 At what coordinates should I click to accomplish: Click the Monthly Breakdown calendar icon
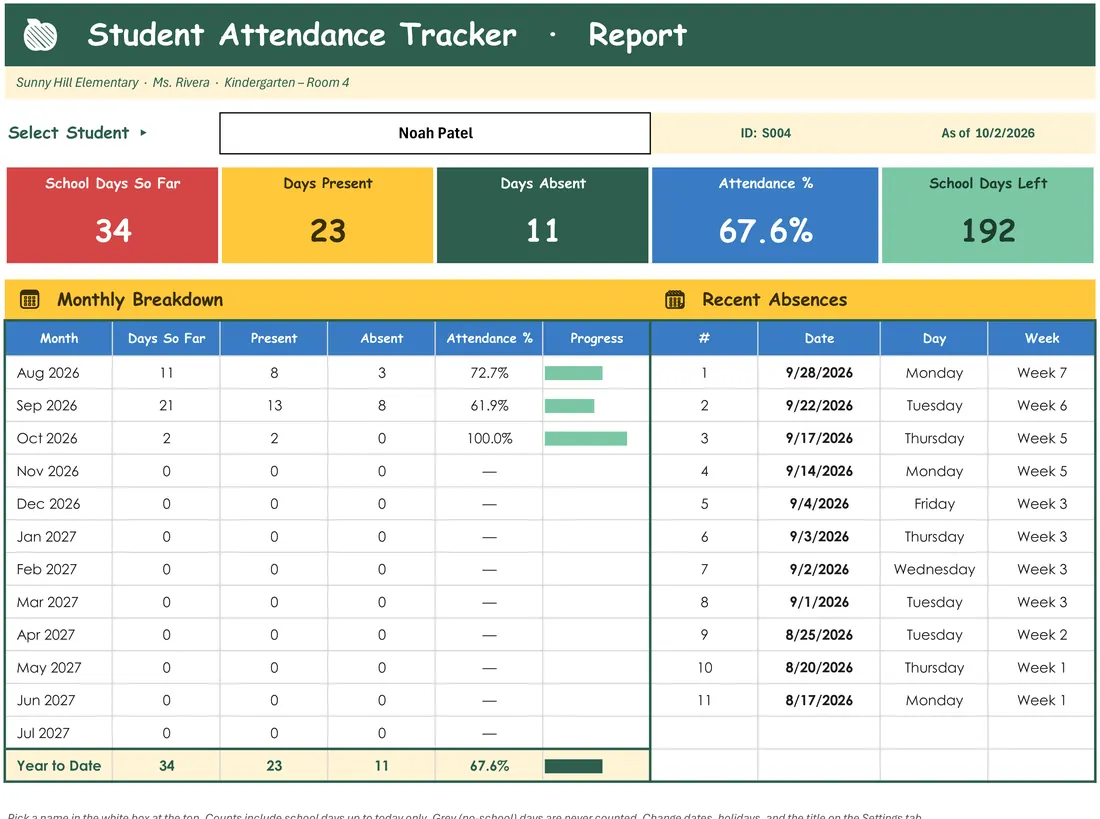(29, 300)
